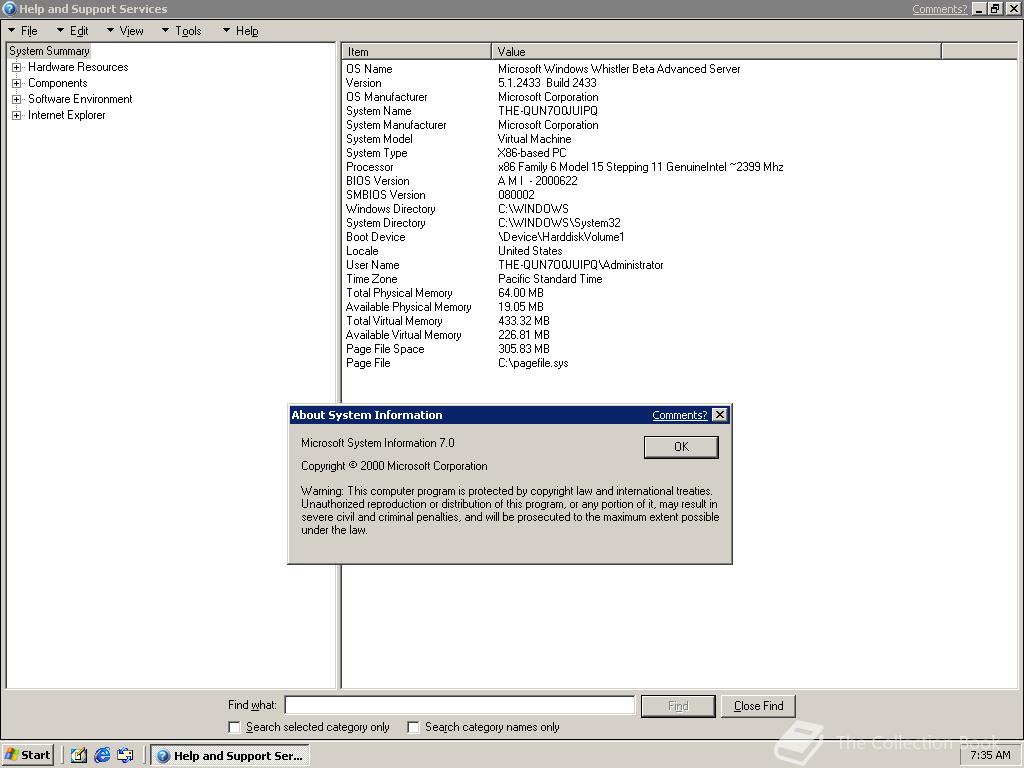This screenshot has width=1024, height=768.
Task: Click C:\WINDOWS\System32 value
Action: (559, 223)
